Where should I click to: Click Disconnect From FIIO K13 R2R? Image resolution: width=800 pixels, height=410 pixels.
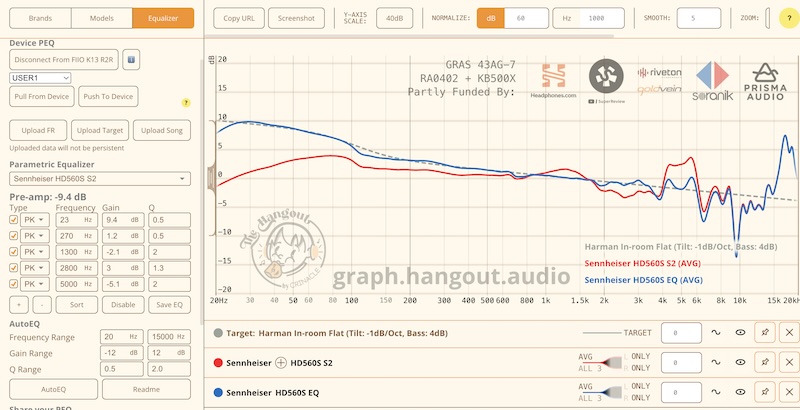tap(64, 60)
